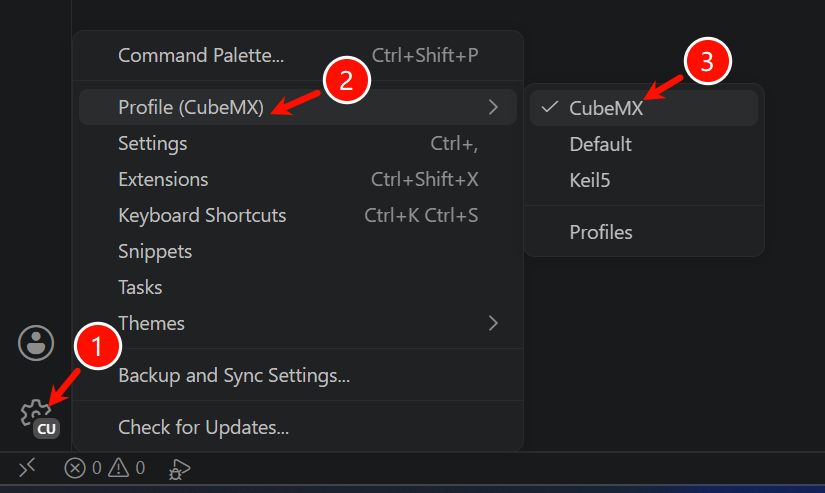Open the Manage gear icon
This screenshot has height=493, width=825.
click(34, 414)
